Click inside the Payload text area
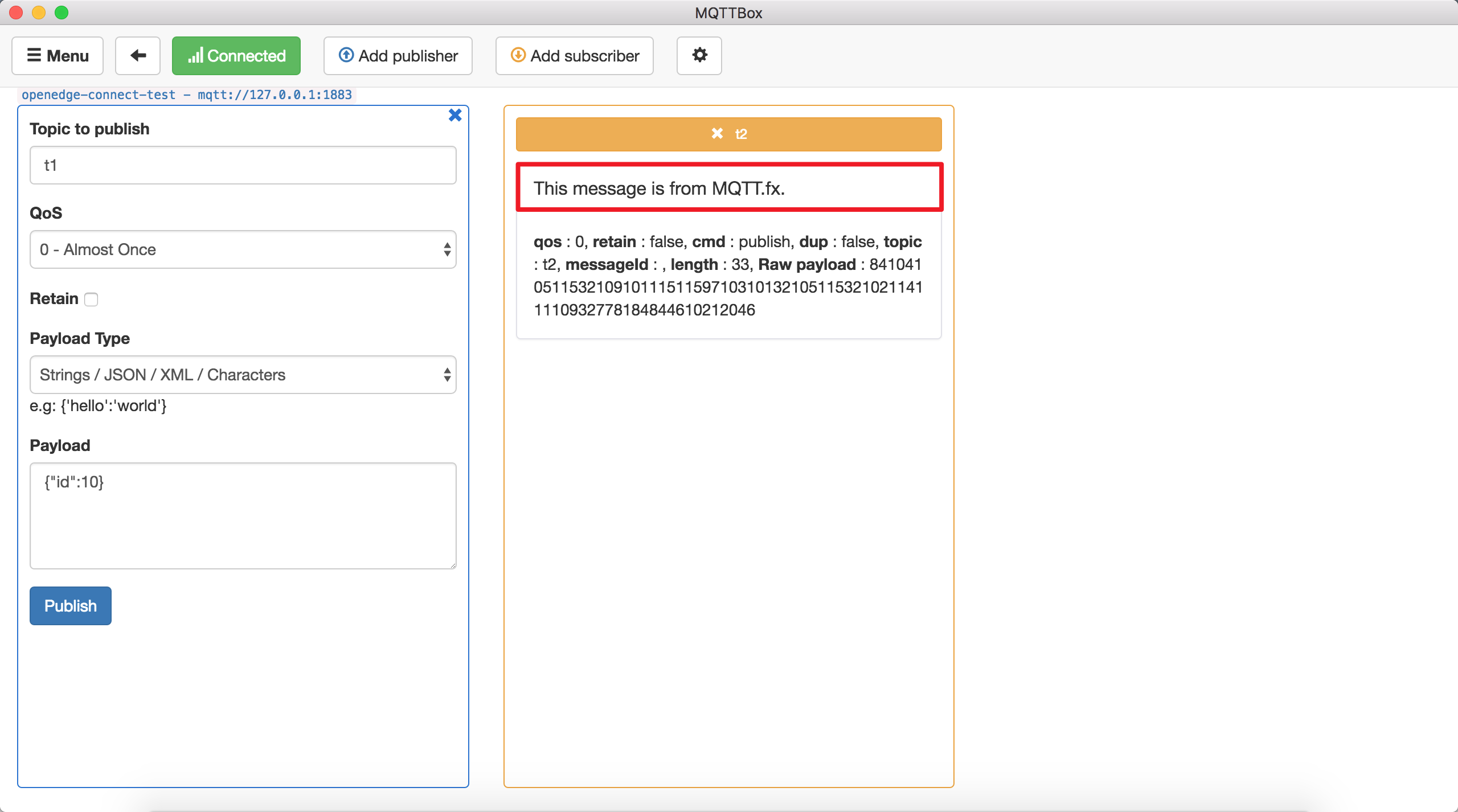 (243, 516)
